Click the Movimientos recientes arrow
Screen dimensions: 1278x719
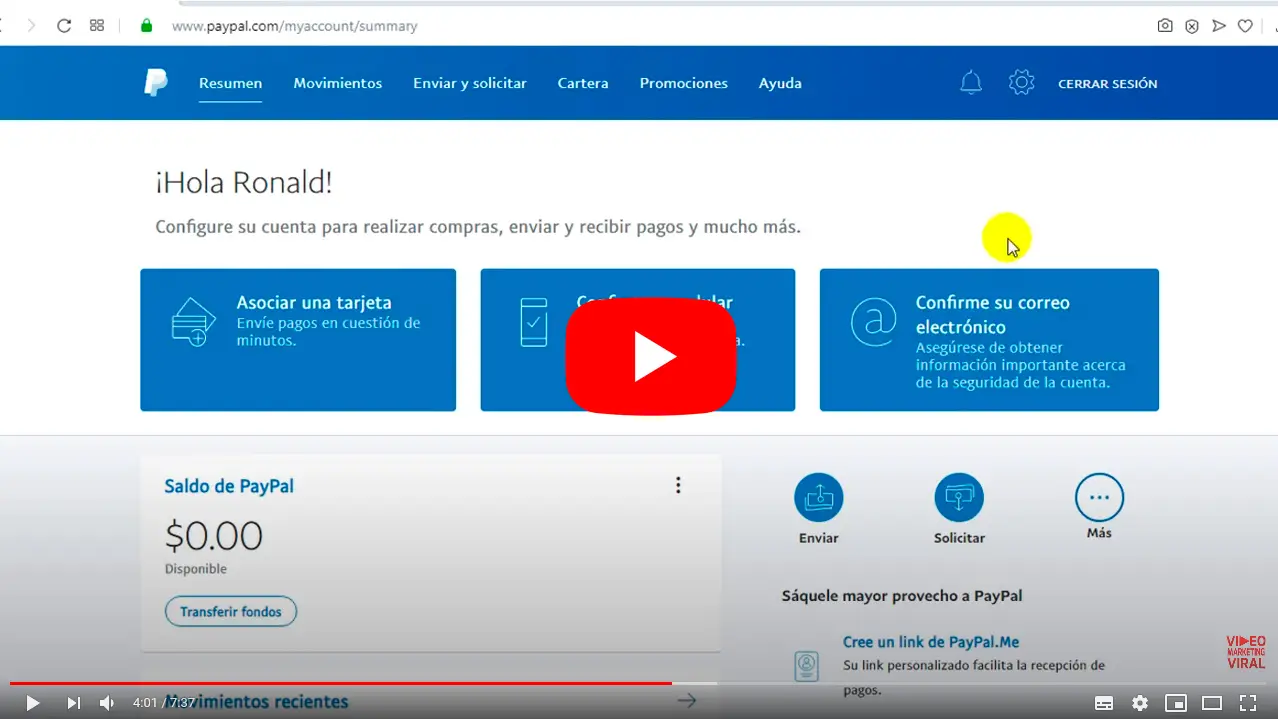(686, 701)
